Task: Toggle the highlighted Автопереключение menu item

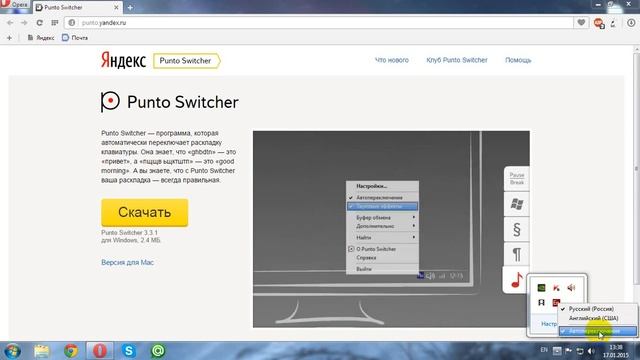Action: click(598, 331)
